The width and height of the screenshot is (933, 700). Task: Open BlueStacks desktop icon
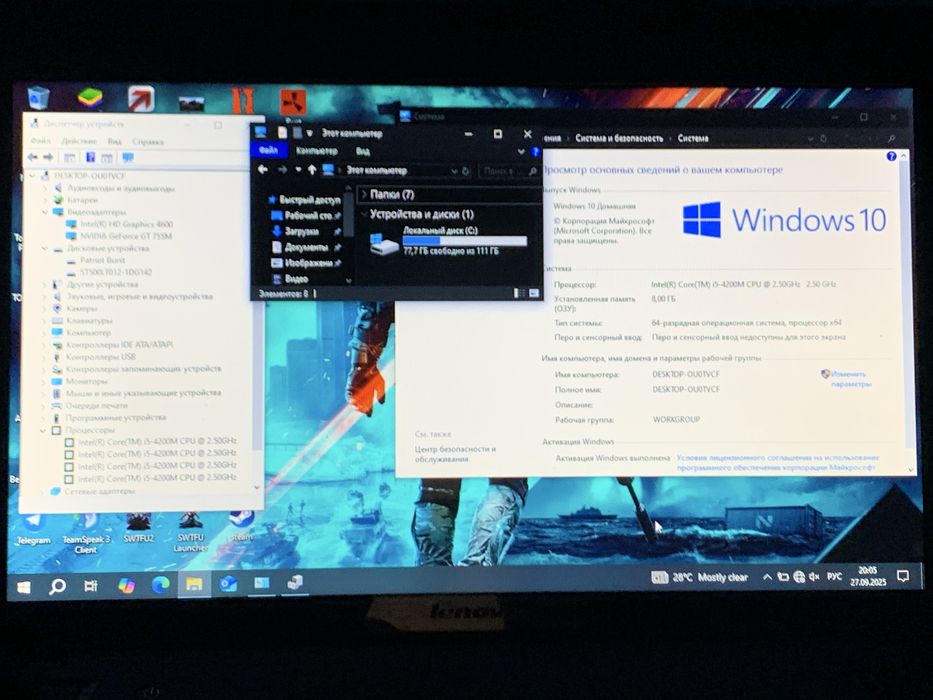tap(90, 98)
